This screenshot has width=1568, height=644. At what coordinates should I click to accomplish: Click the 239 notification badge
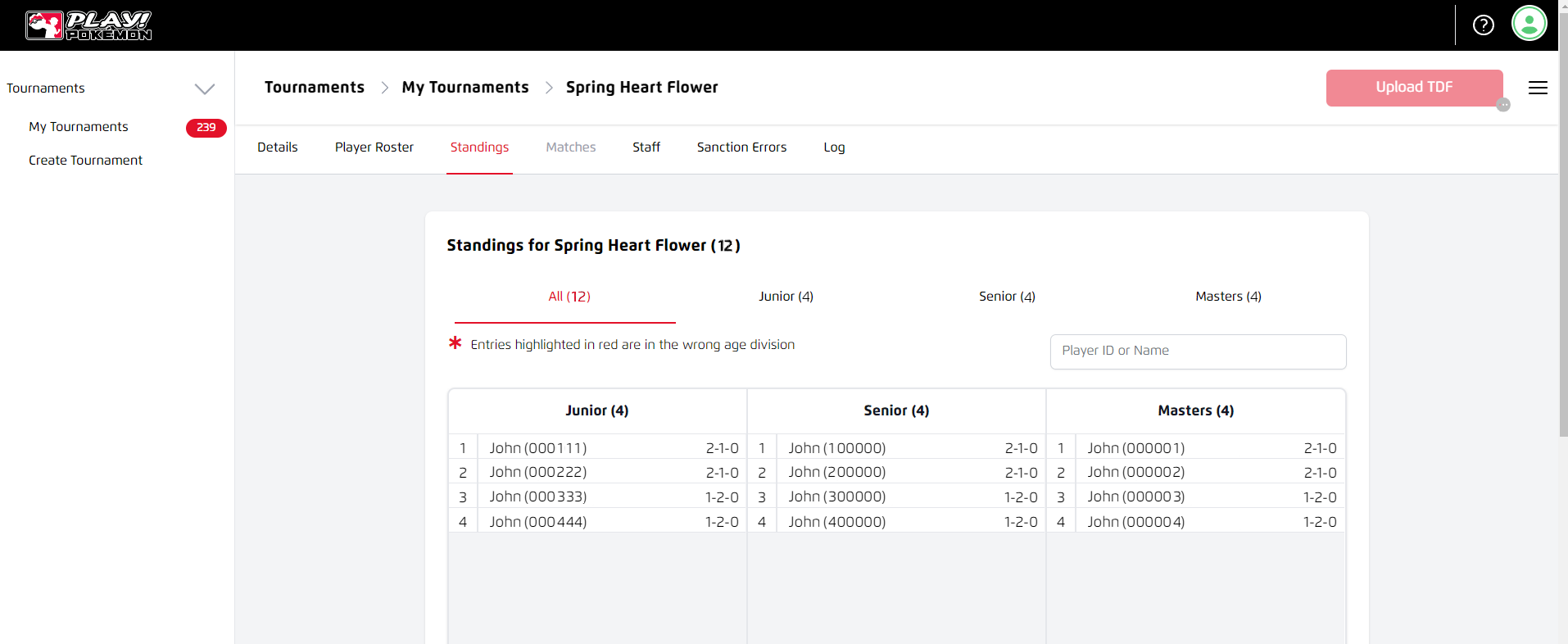click(206, 128)
